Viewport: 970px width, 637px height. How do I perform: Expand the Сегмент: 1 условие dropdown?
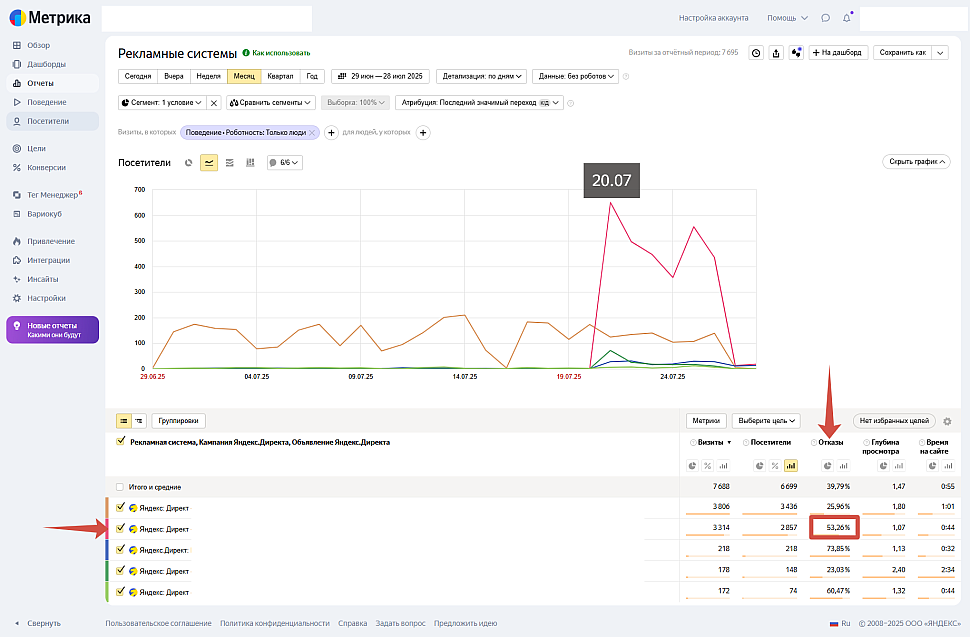[161, 103]
